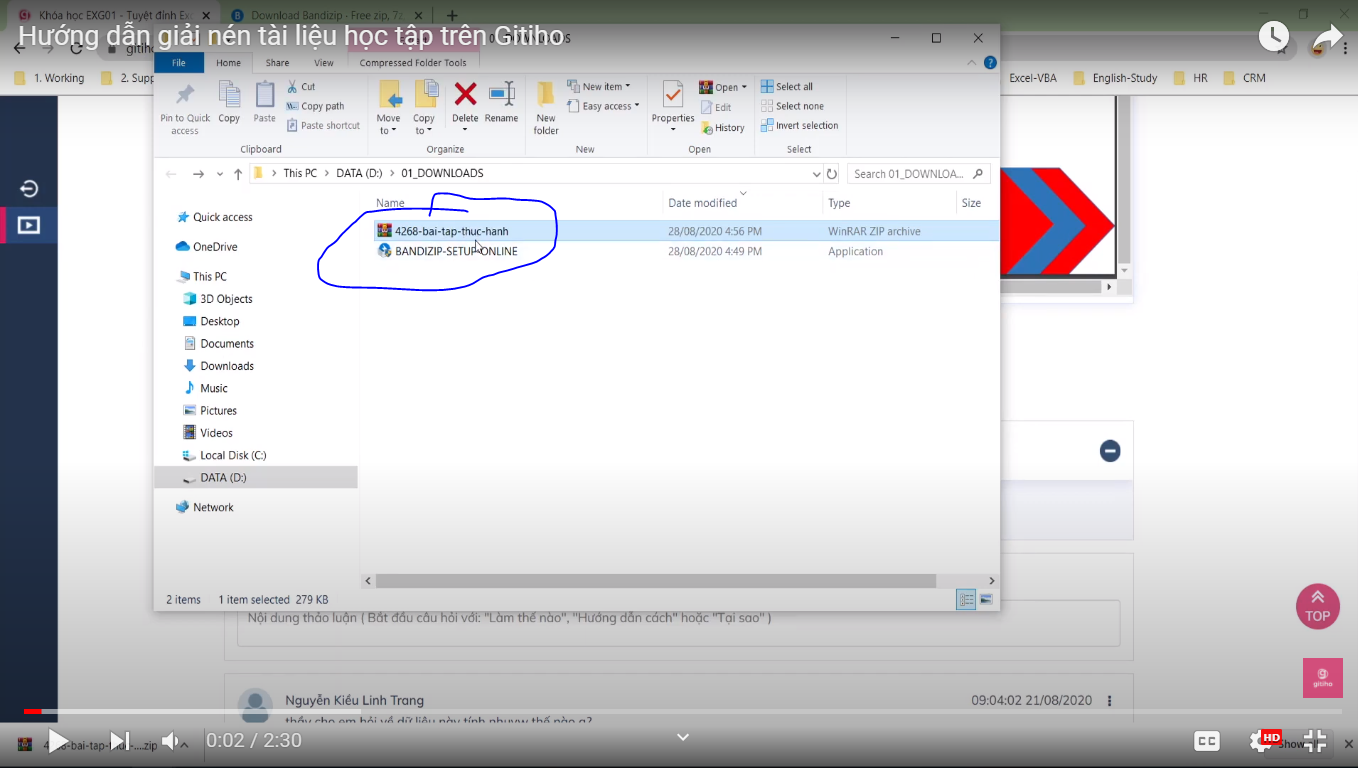Open Quick access in navigation pane

click(x=214, y=218)
